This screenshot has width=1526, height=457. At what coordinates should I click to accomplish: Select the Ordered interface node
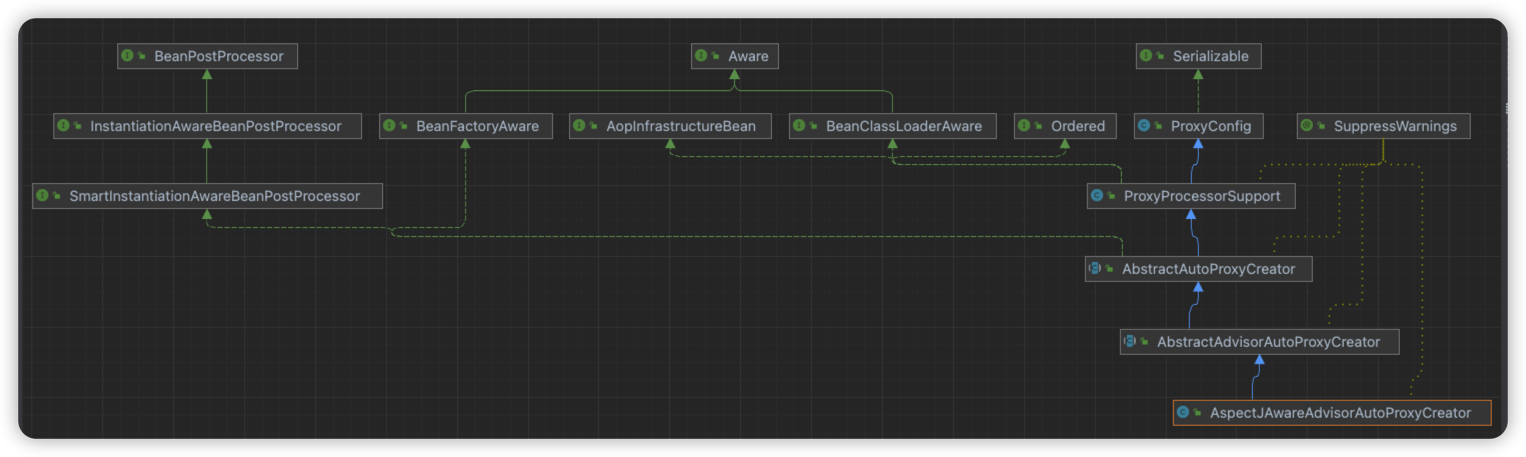(x=1065, y=127)
